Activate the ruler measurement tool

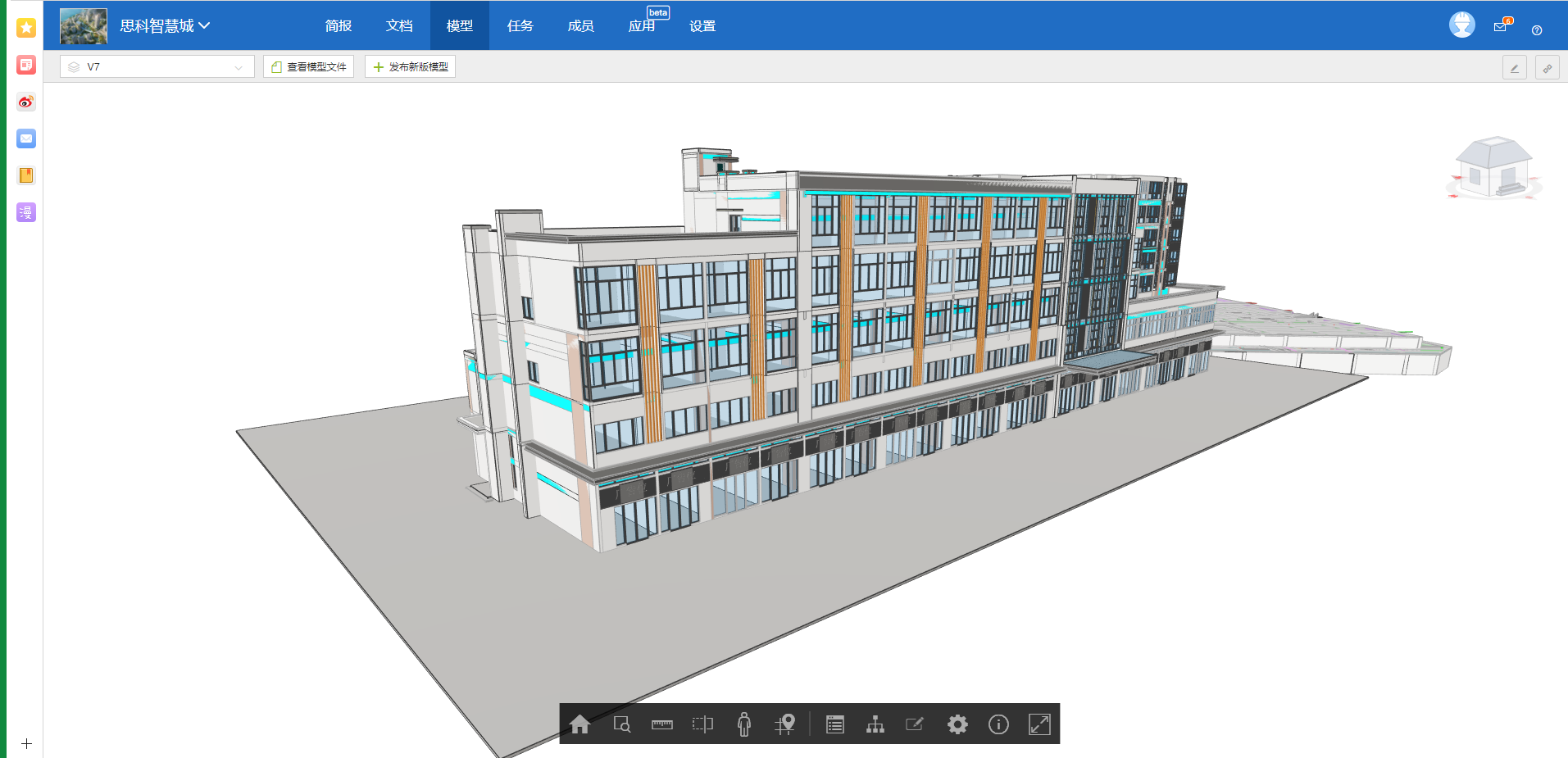coord(661,724)
